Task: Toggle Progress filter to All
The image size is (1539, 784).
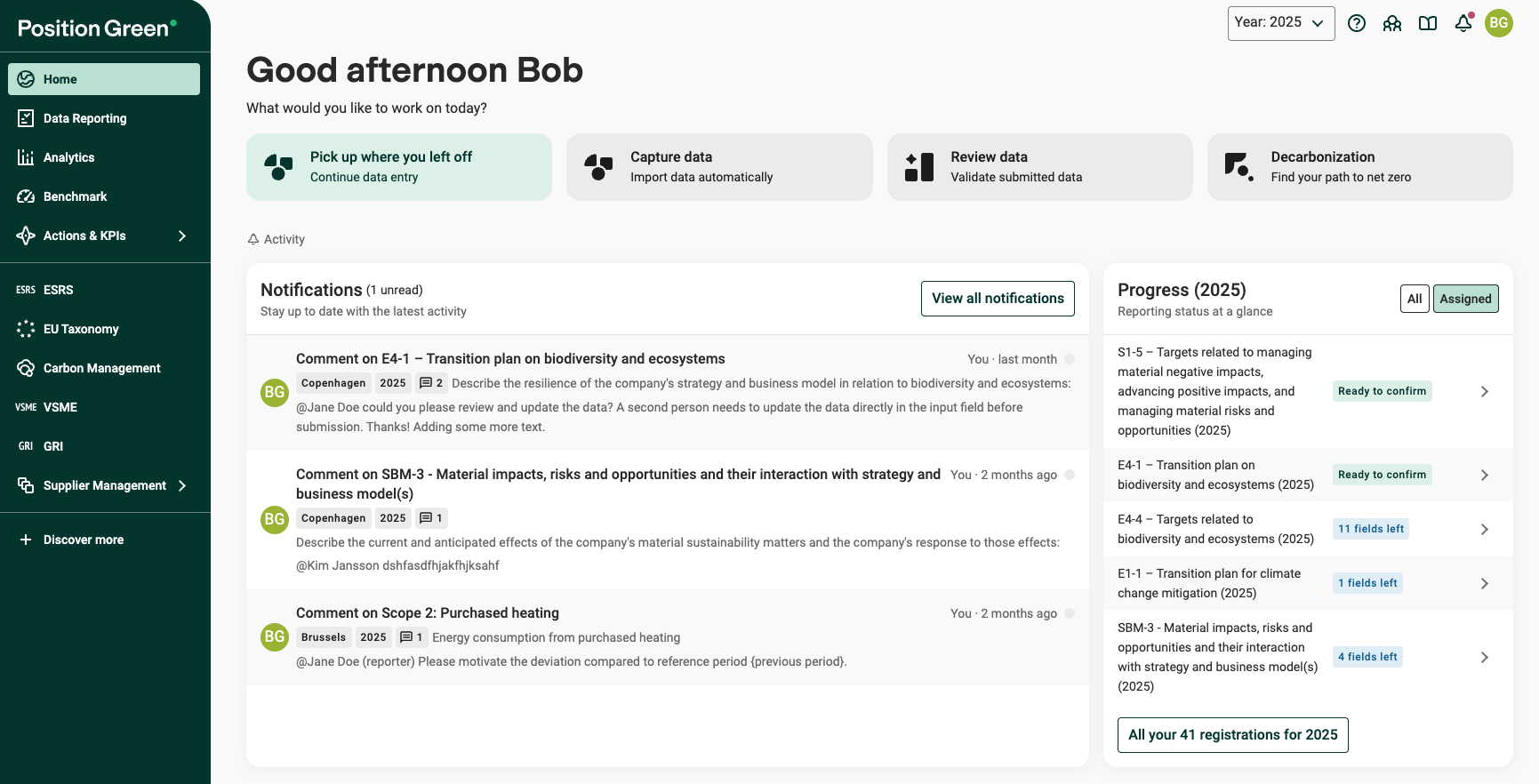Action: [x=1415, y=299]
